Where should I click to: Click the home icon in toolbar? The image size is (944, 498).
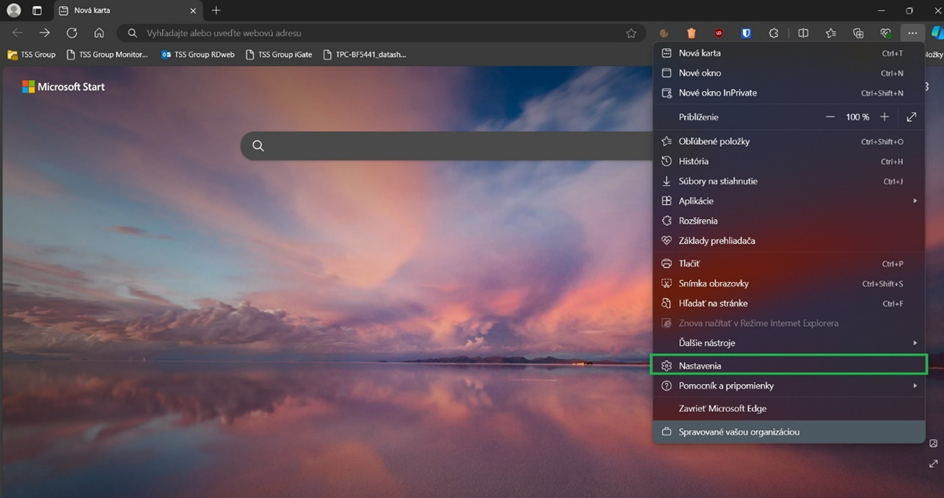98,33
